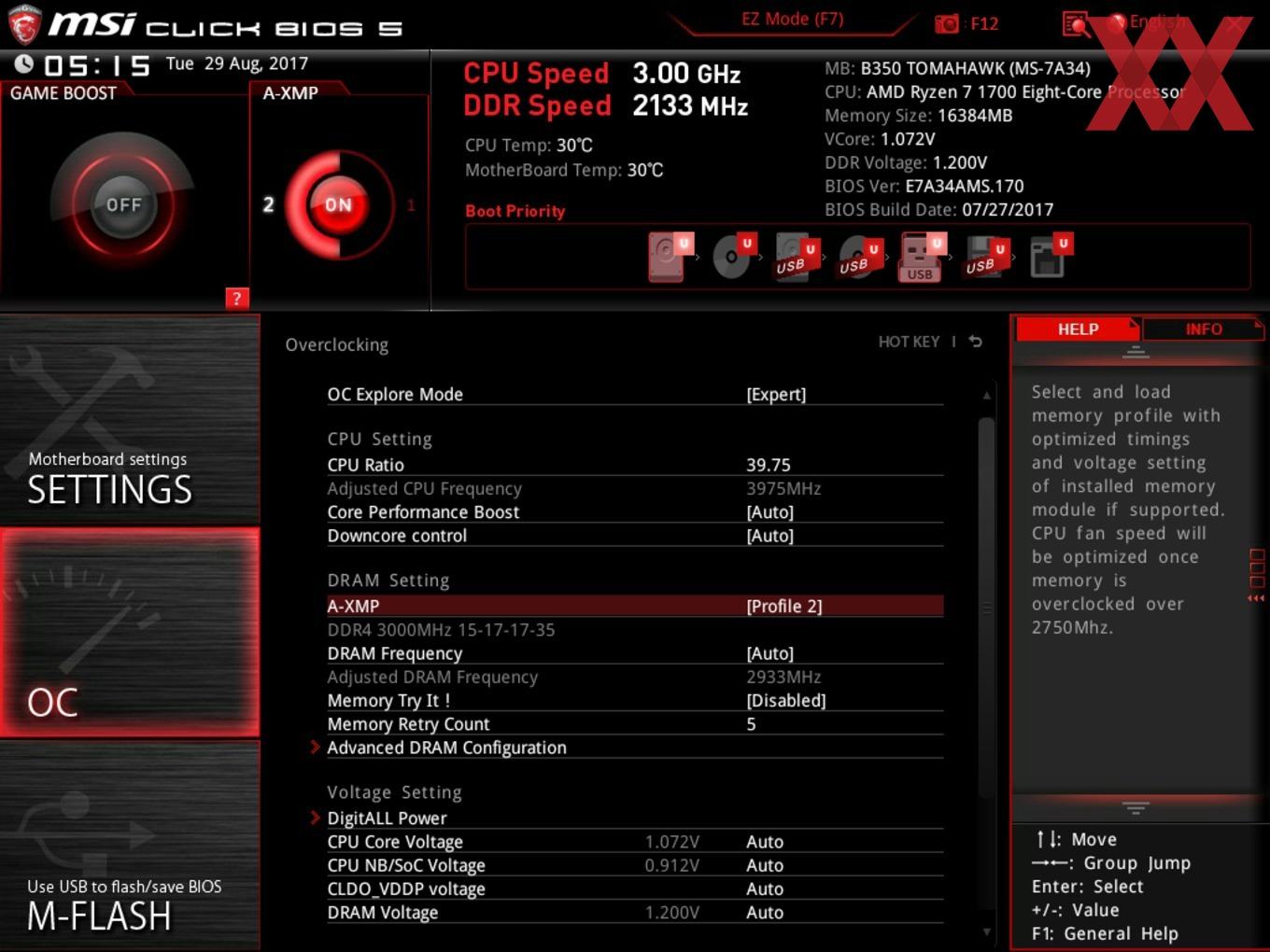Select the USB hard disk boot device icon
Viewport: 1270px width, 952px height.
797,257
